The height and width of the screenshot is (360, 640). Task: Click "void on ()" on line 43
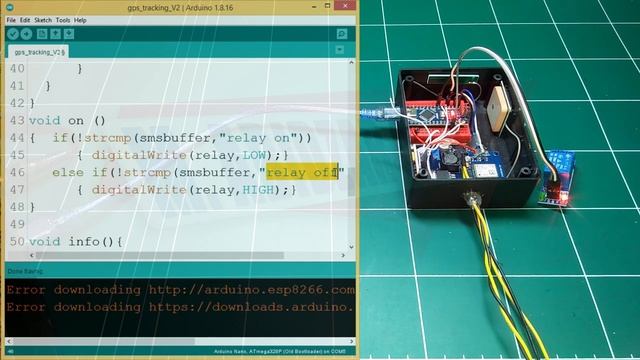[x=67, y=121]
